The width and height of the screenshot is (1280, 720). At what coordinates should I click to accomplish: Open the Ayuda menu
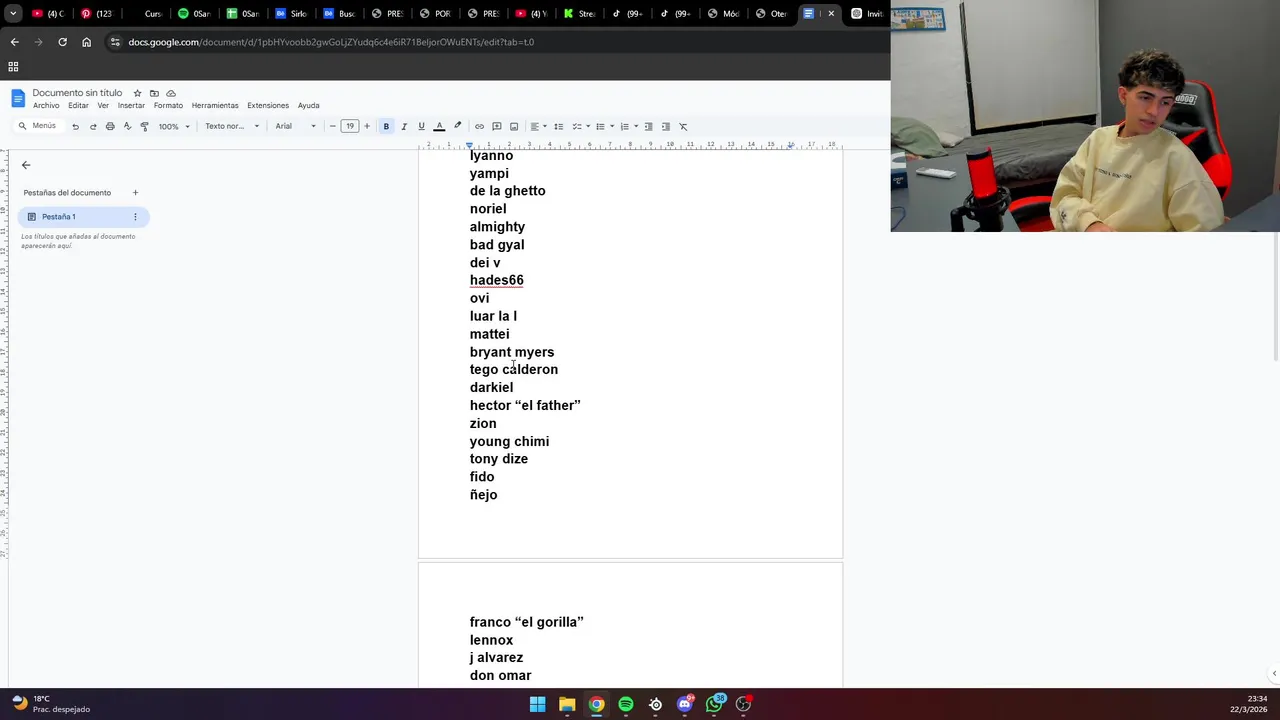click(x=308, y=105)
